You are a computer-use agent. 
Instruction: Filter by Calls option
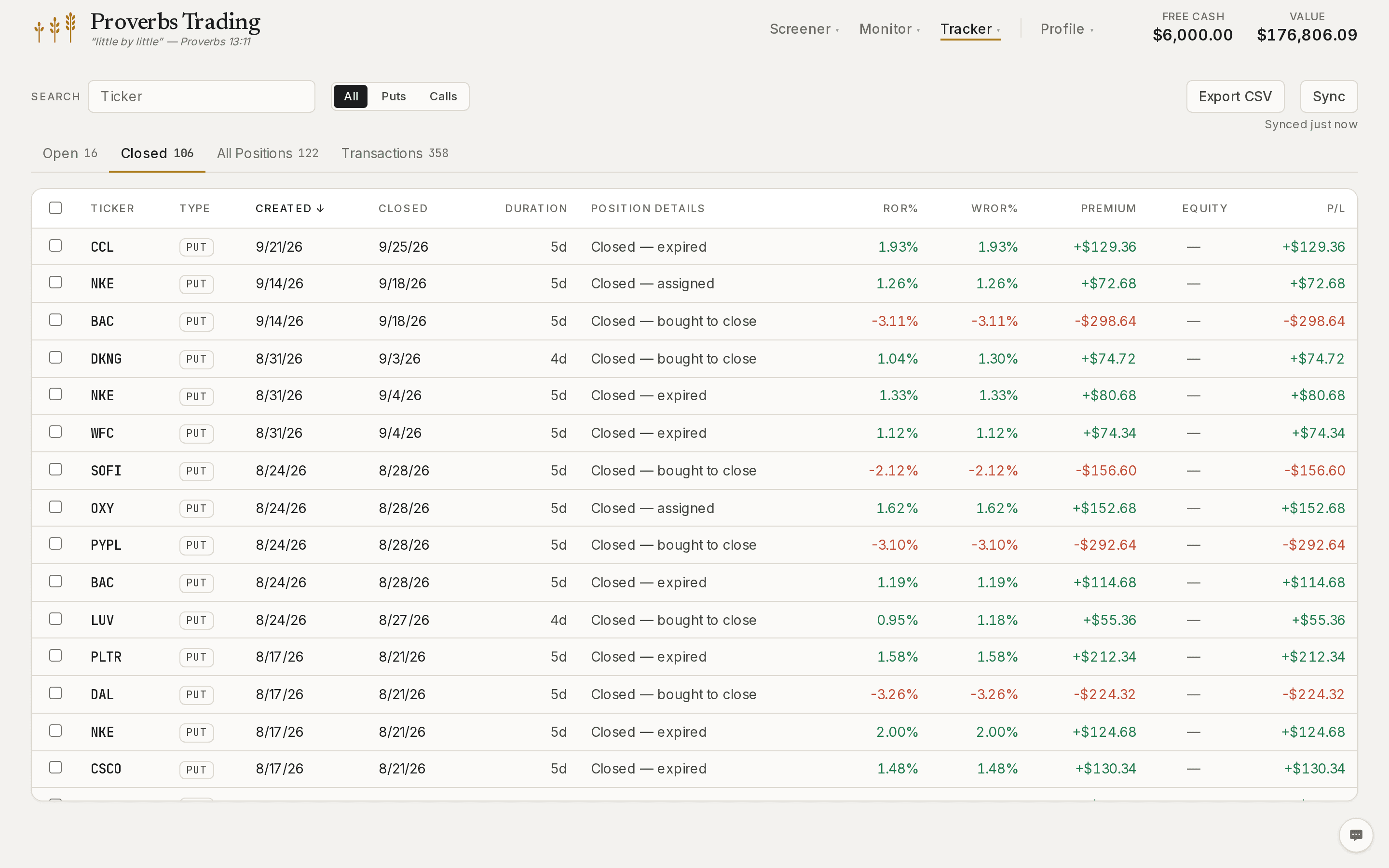pyautogui.click(x=443, y=96)
